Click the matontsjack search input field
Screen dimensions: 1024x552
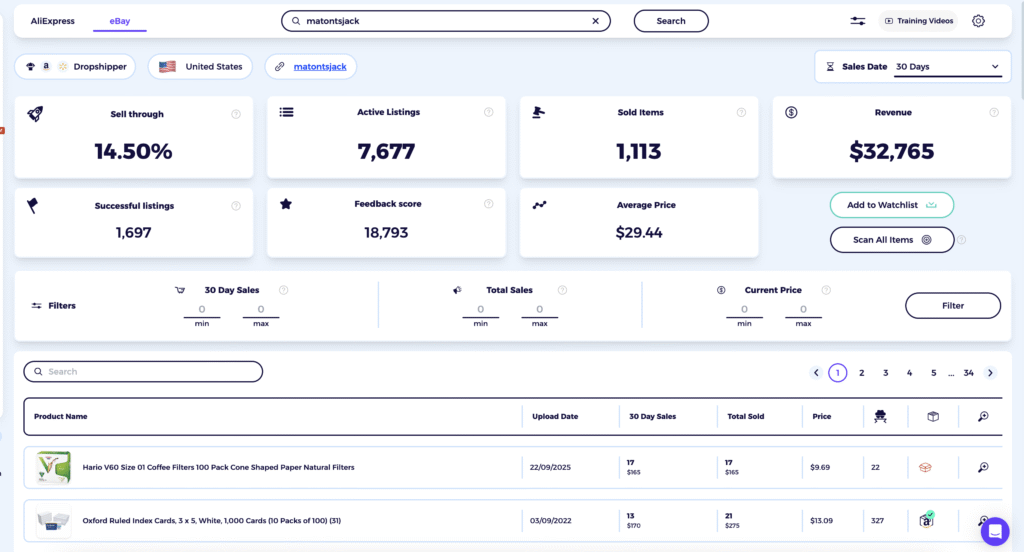[445, 21]
